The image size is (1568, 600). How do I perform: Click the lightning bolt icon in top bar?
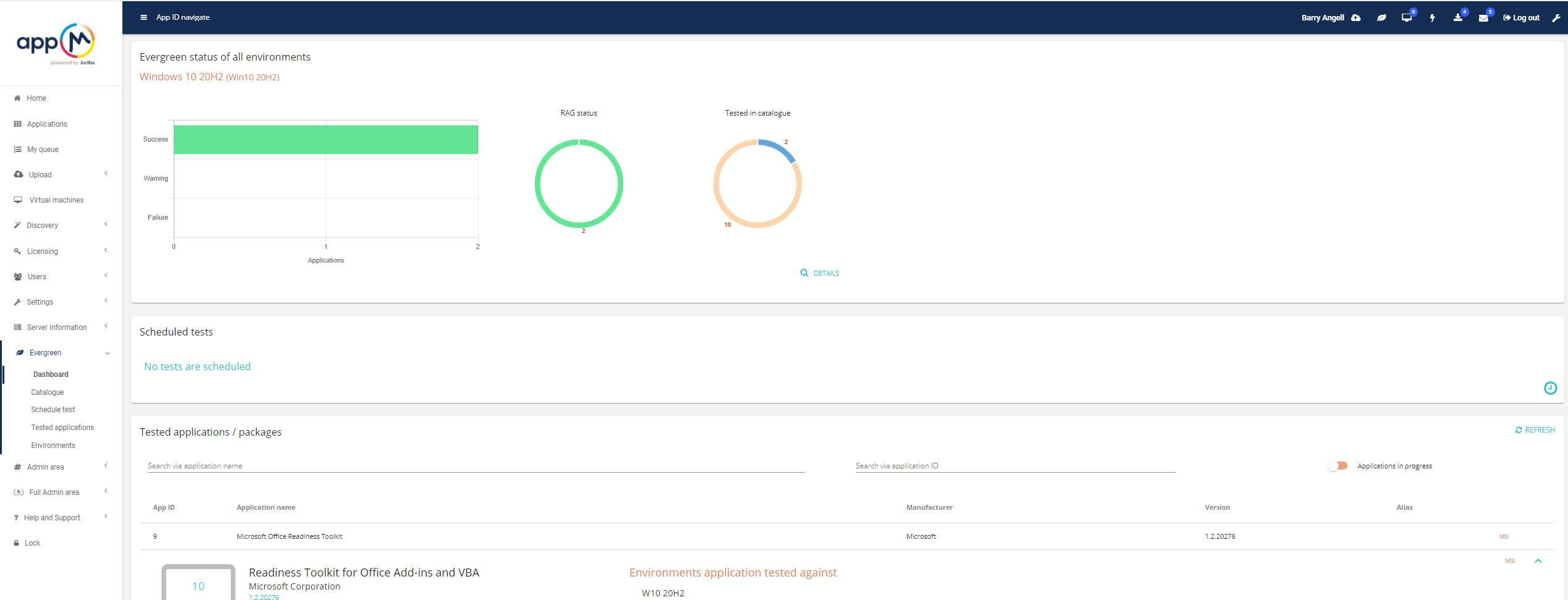click(1433, 17)
